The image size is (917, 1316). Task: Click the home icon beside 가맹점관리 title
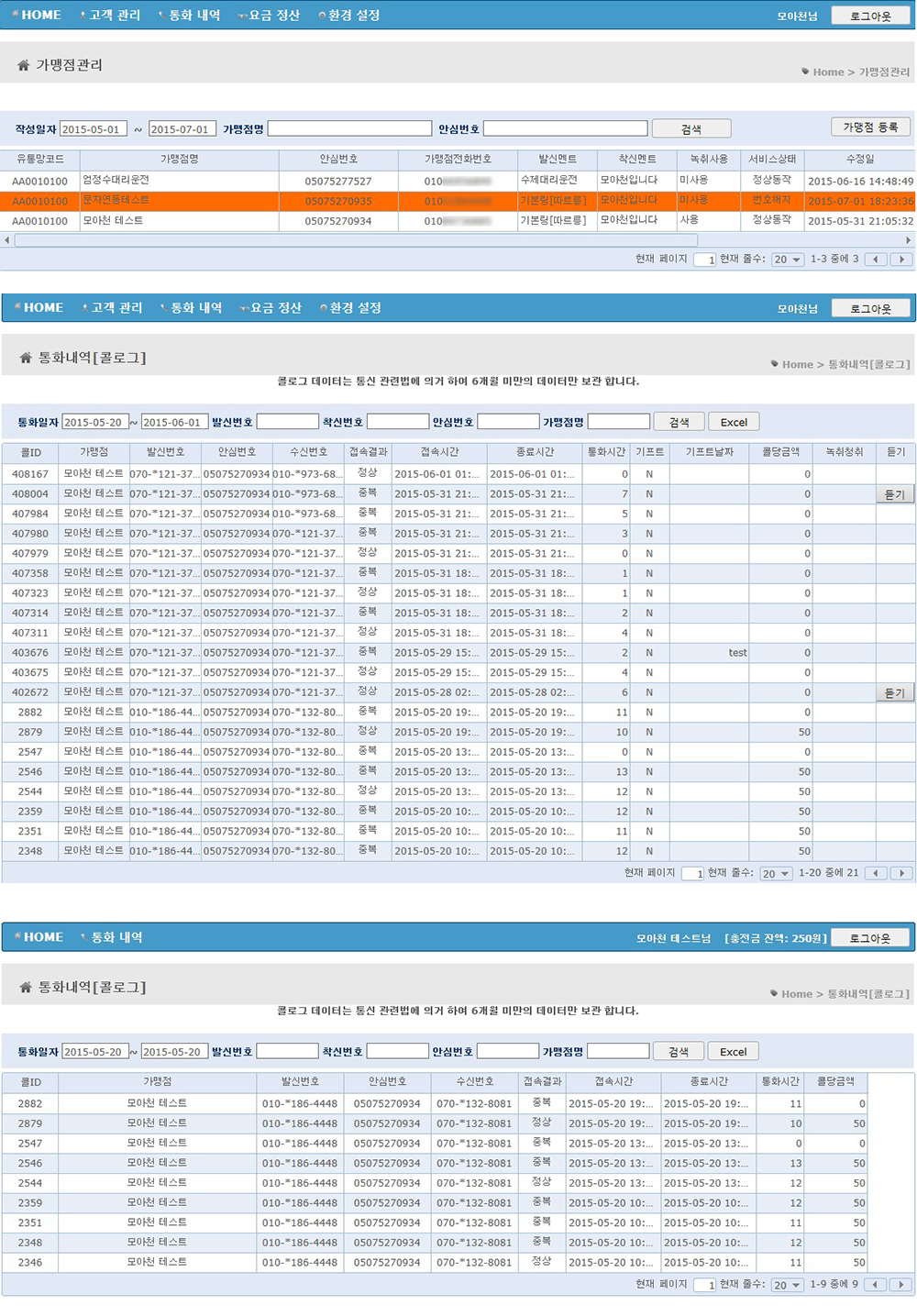point(23,65)
